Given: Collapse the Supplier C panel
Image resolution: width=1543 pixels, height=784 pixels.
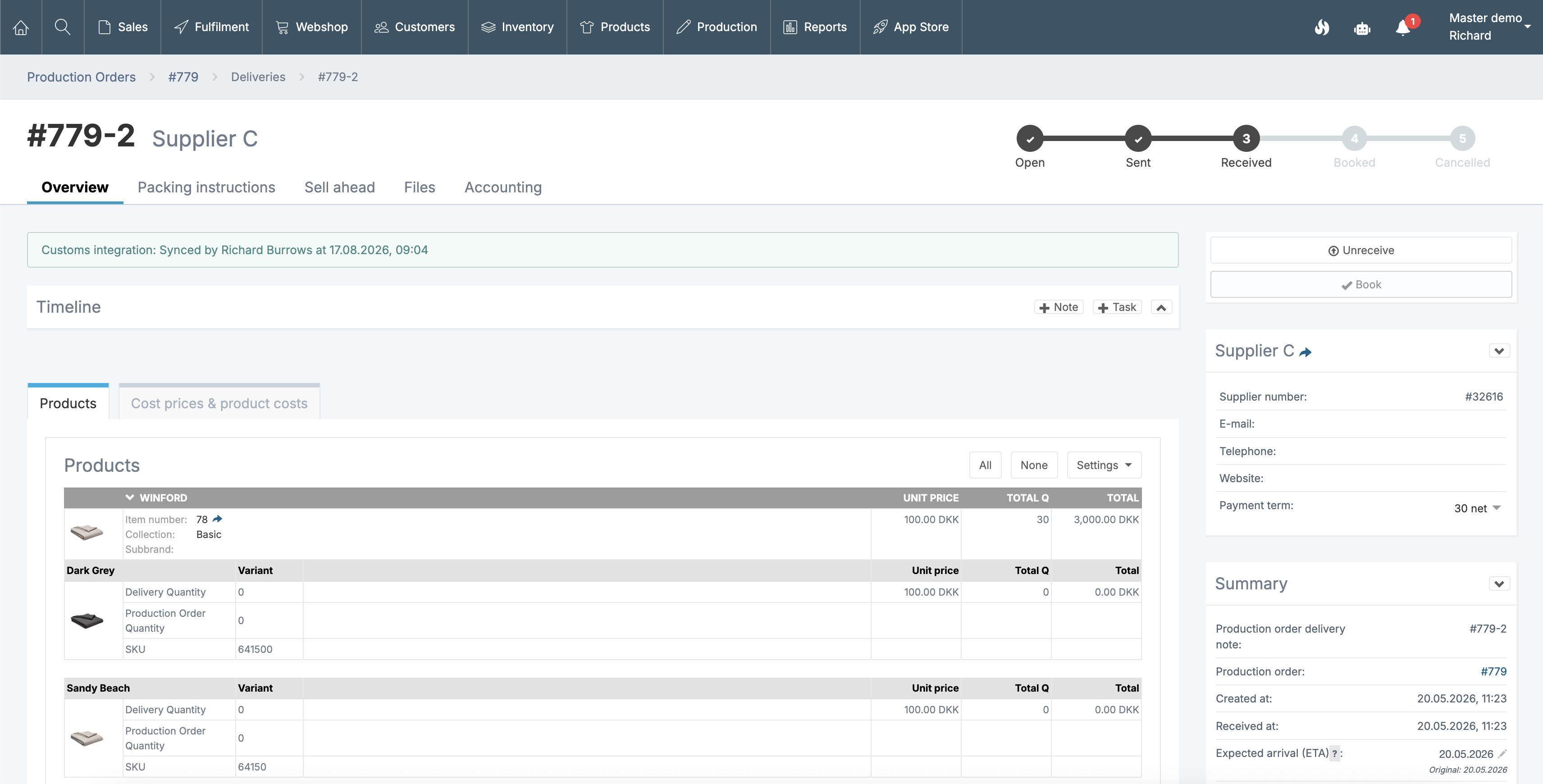Looking at the screenshot, I should (x=1499, y=351).
